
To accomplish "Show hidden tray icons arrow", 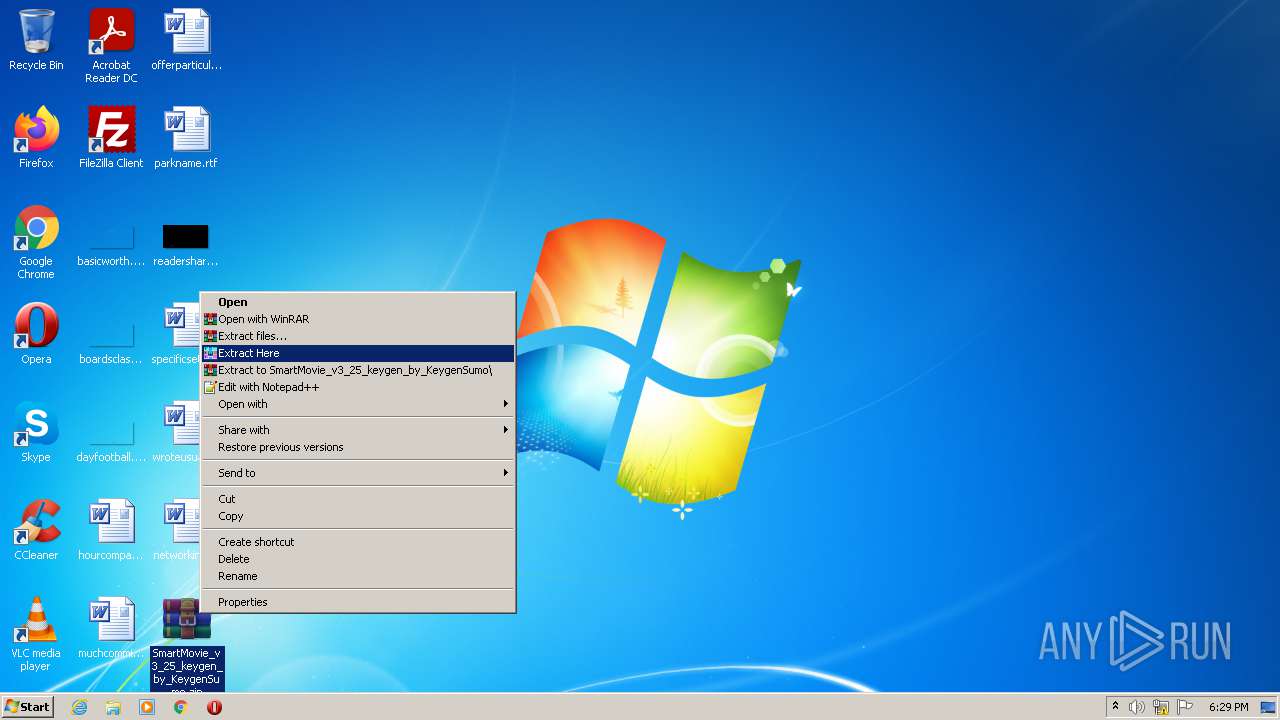I will pos(1115,707).
